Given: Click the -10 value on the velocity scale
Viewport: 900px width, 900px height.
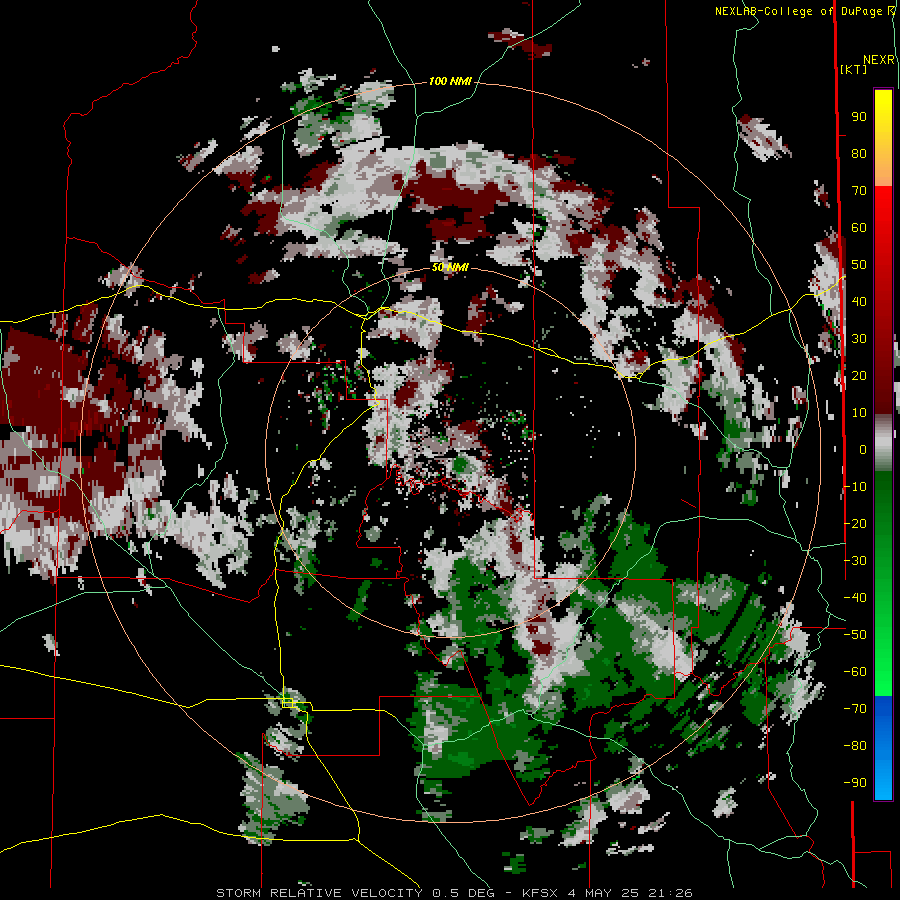Looking at the screenshot, I should 855,487.
